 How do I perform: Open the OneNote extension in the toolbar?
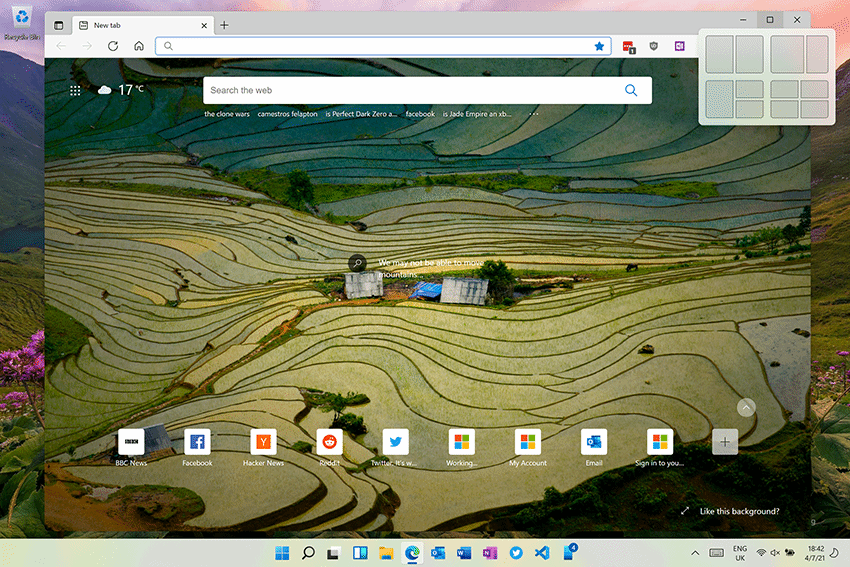679,46
